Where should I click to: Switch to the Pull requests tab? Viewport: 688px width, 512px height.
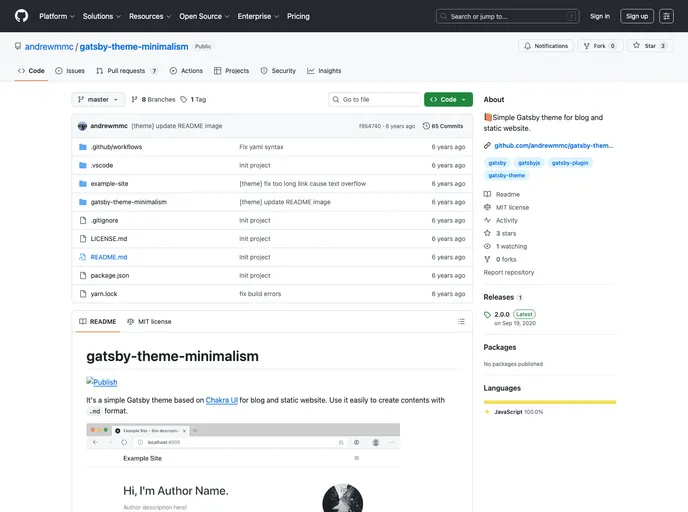(x=127, y=71)
